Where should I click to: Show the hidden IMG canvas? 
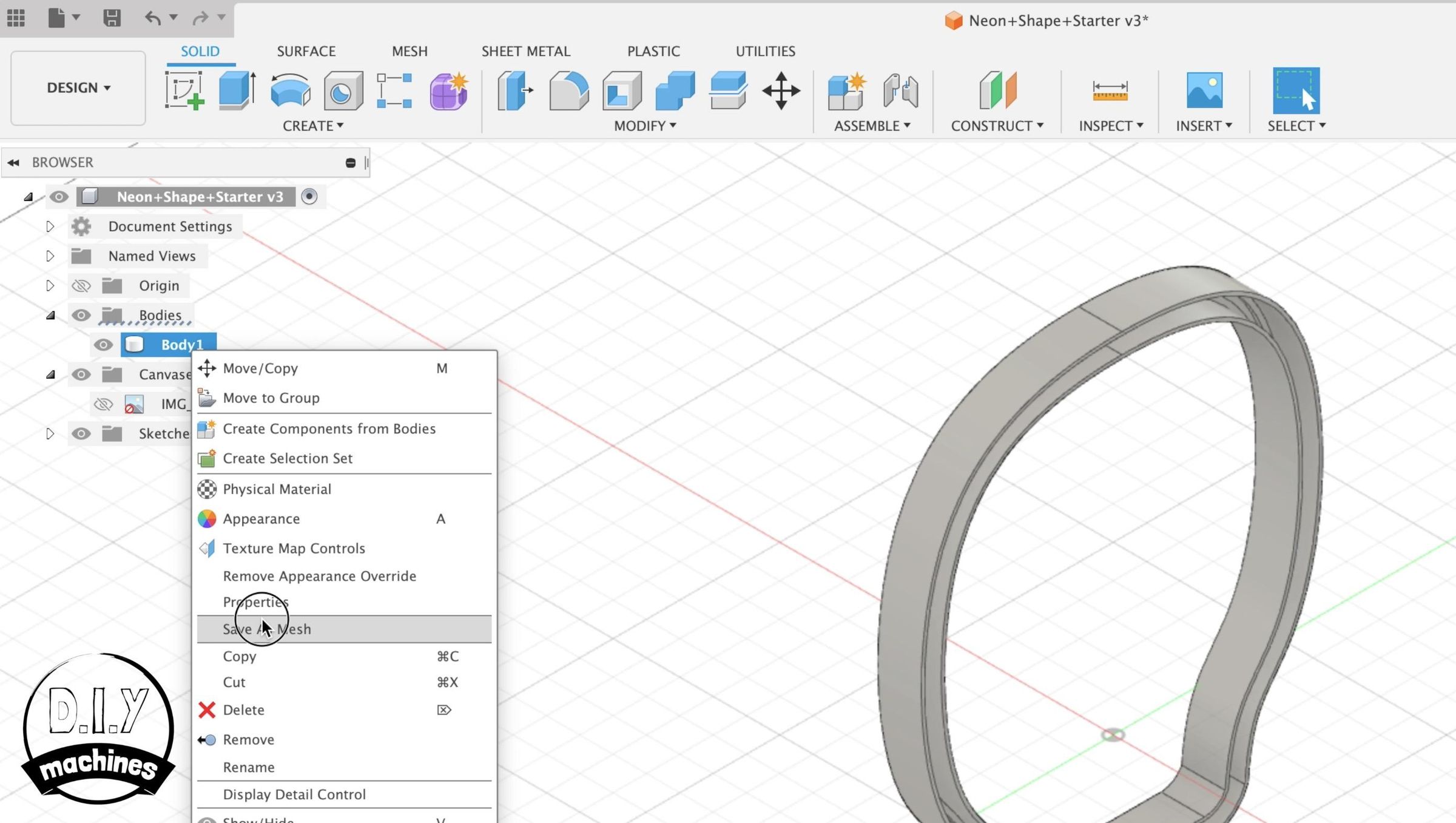103,404
